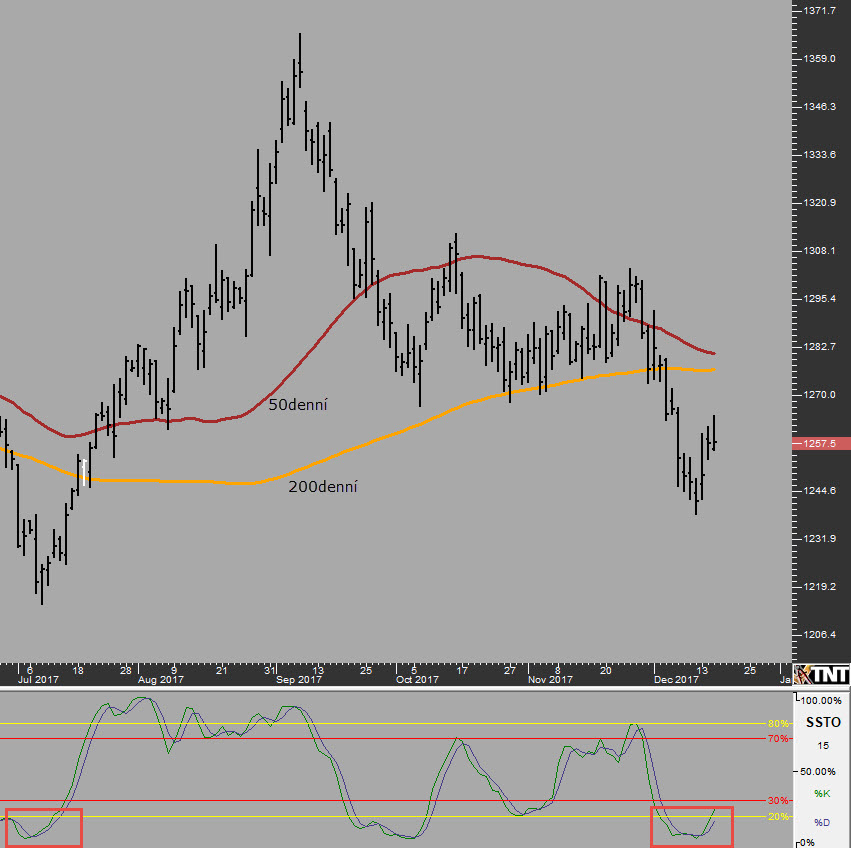The height and width of the screenshot is (848, 851).
Task: Select the highlighted current price tag 1257.5
Action: click(x=821, y=444)
